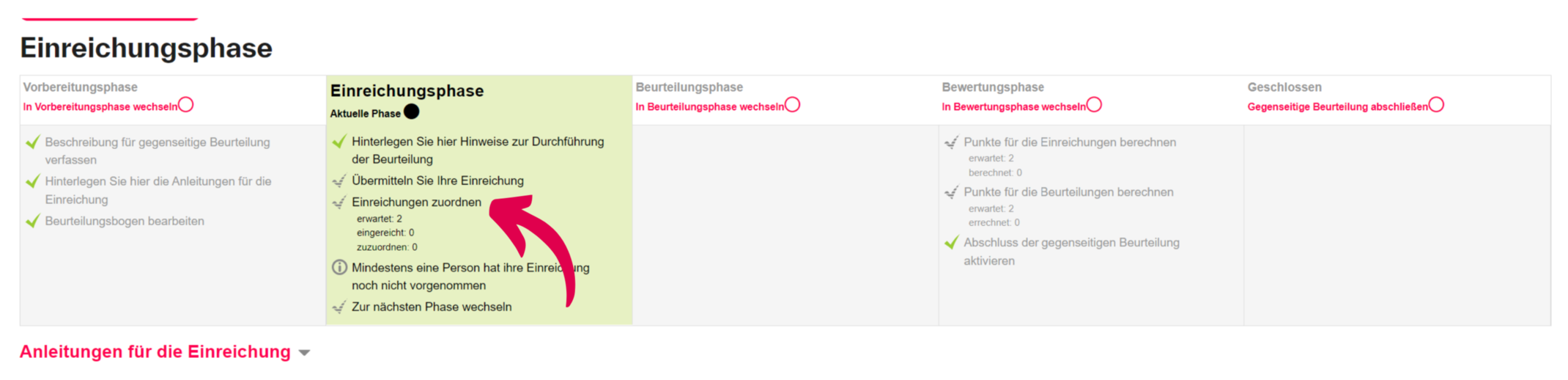Select circle to close the peer assessment
1568x380 pixels.
[1436, 105]
